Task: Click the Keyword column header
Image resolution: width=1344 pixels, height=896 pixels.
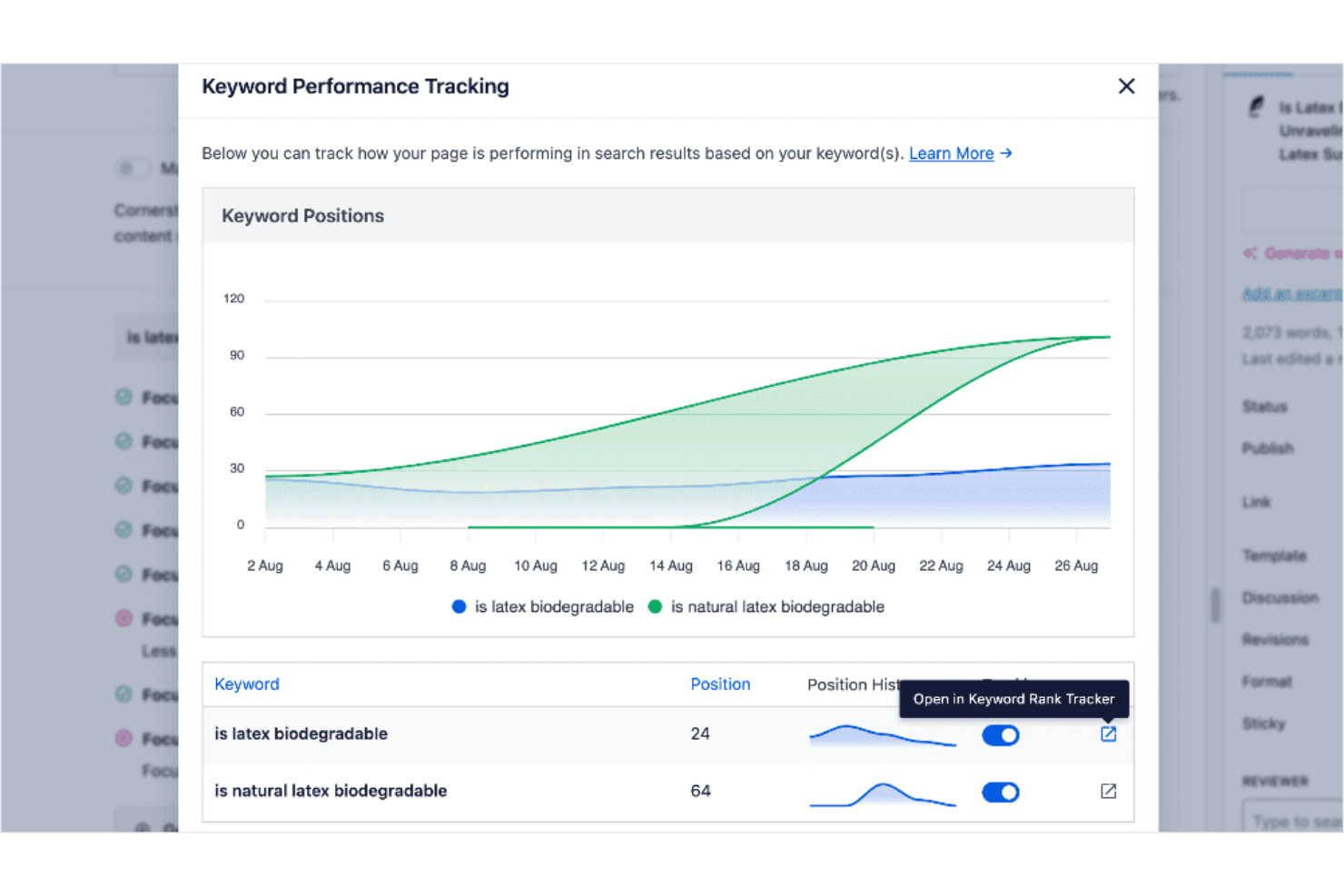Action: [246, 684]
